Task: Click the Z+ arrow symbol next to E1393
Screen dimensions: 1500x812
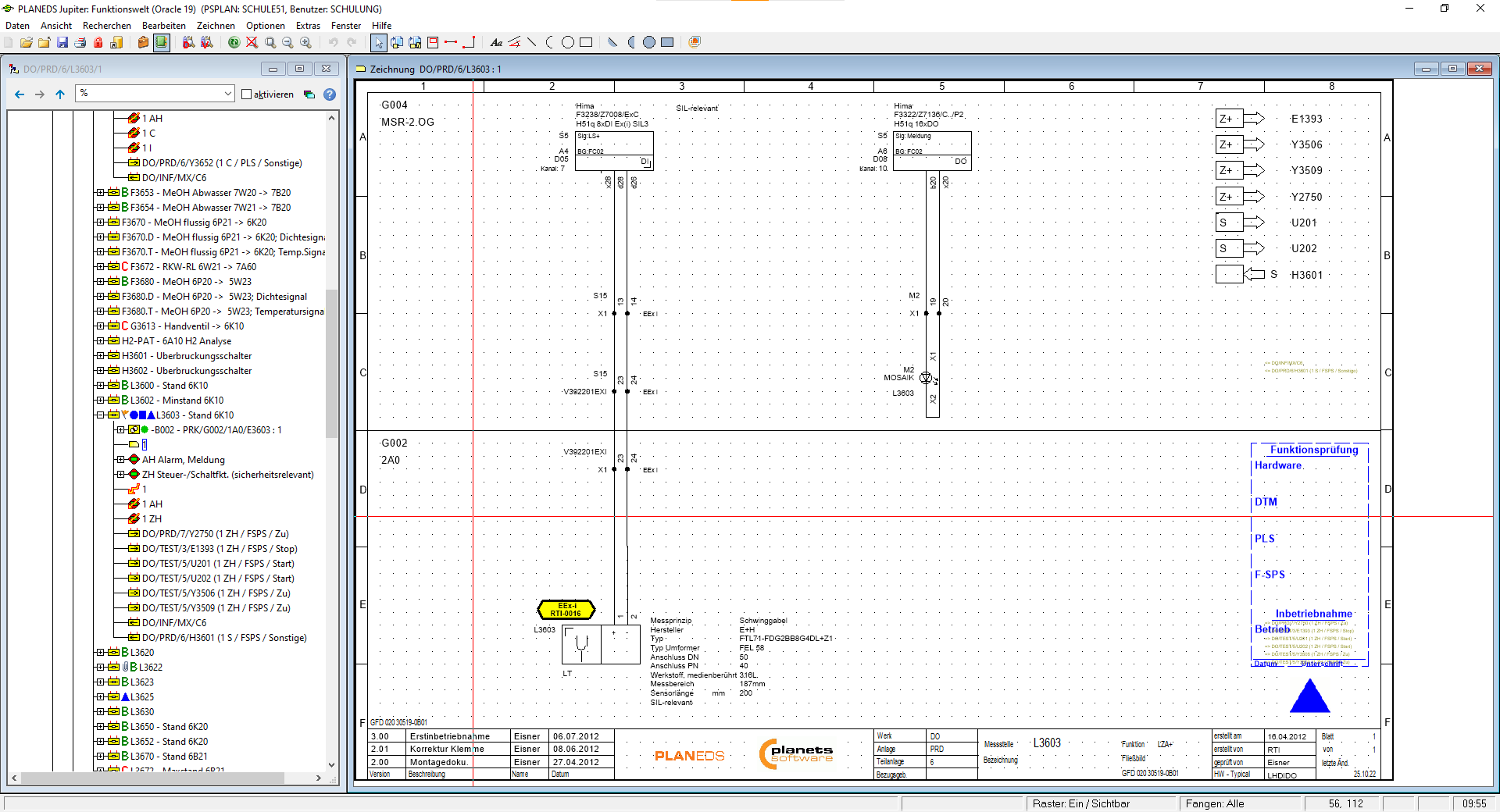Action: tap(1240, 119)
